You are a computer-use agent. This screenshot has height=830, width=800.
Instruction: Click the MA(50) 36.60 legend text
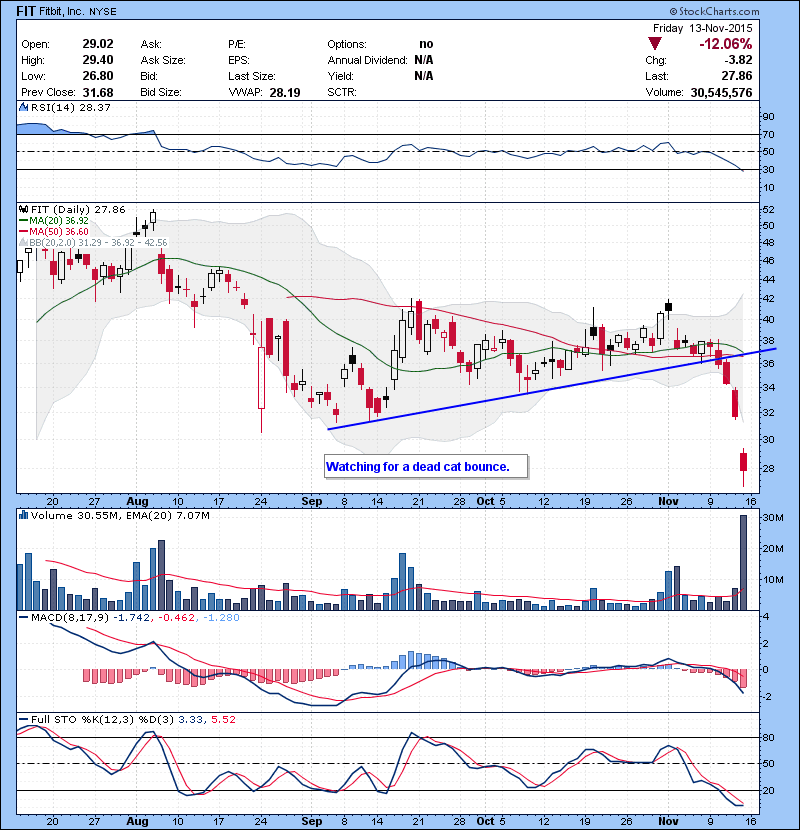click(x=59, y=231)
